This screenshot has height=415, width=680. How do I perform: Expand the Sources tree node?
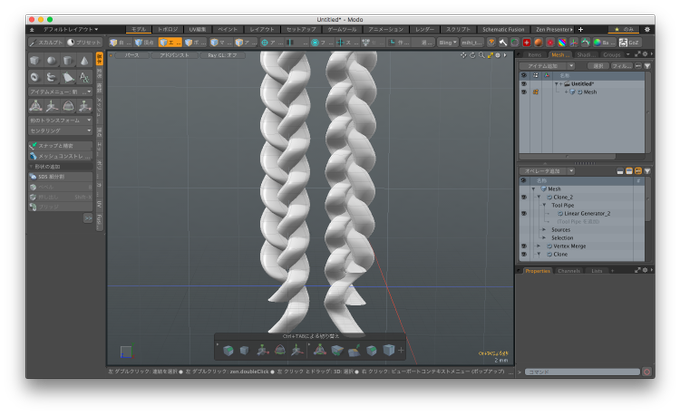(x=544, y=230)
